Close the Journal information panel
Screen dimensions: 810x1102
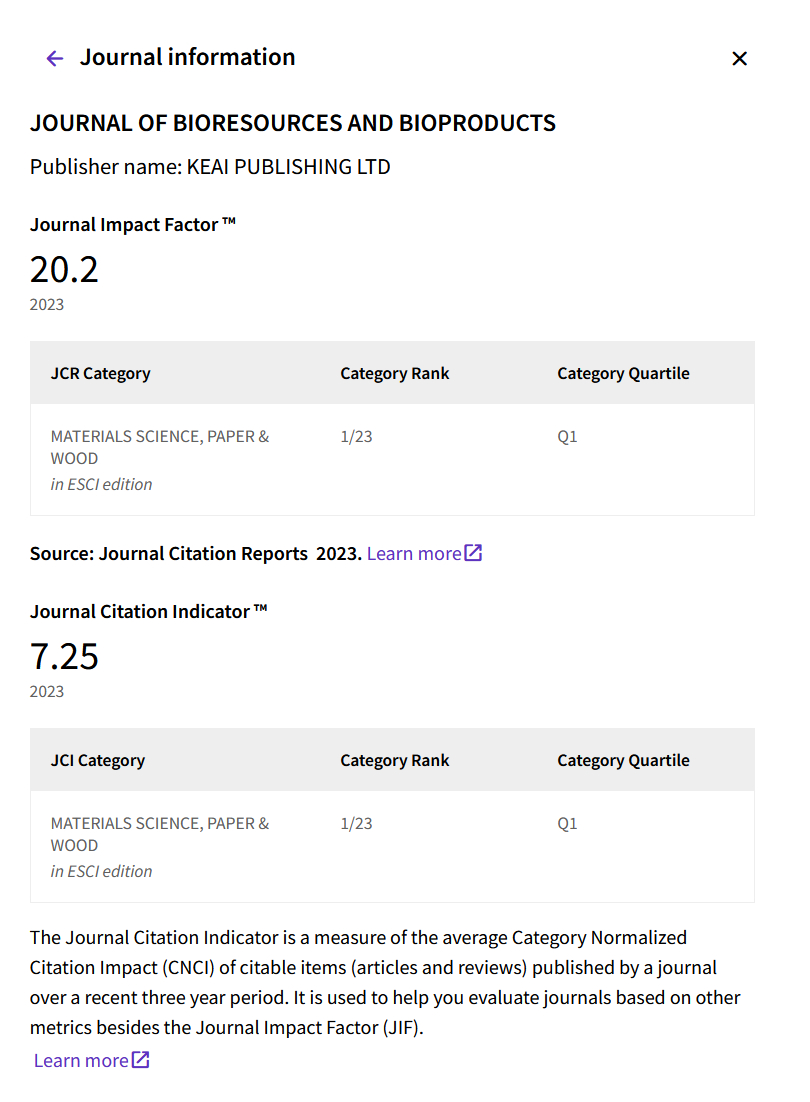[x=739, y=58]
